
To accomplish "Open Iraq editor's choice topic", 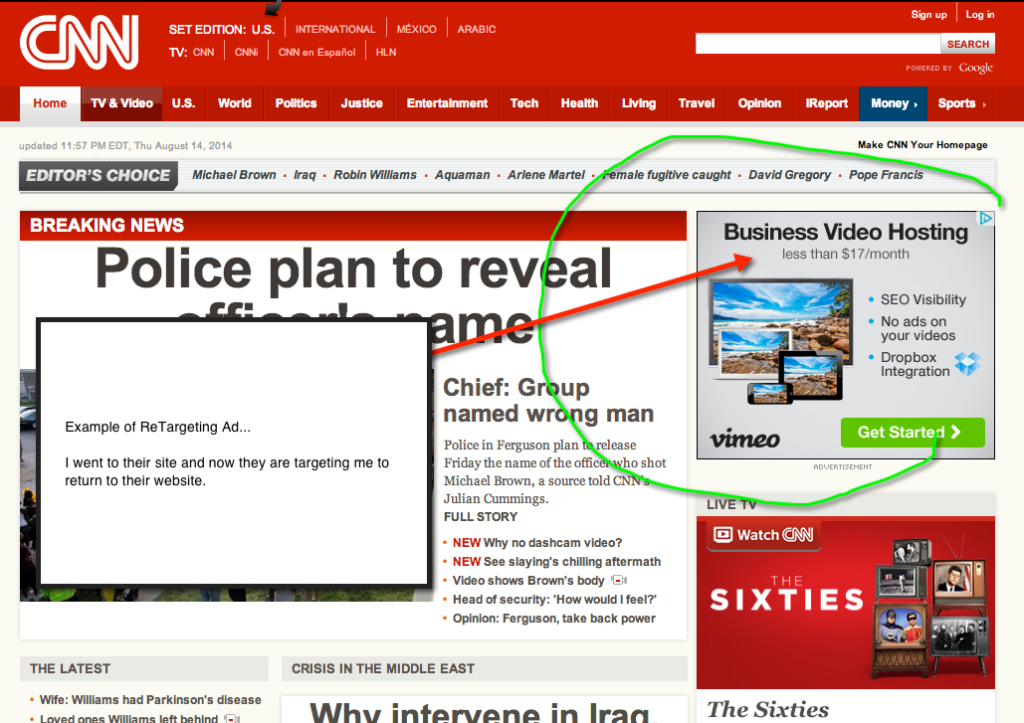I will (304, 175).
